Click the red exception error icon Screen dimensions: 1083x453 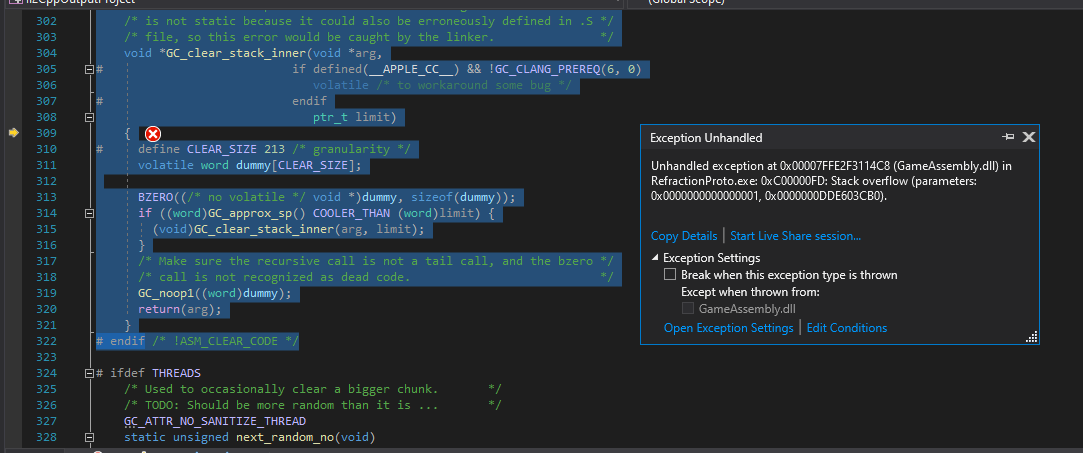pyautogui.click(x=152, y=134)
